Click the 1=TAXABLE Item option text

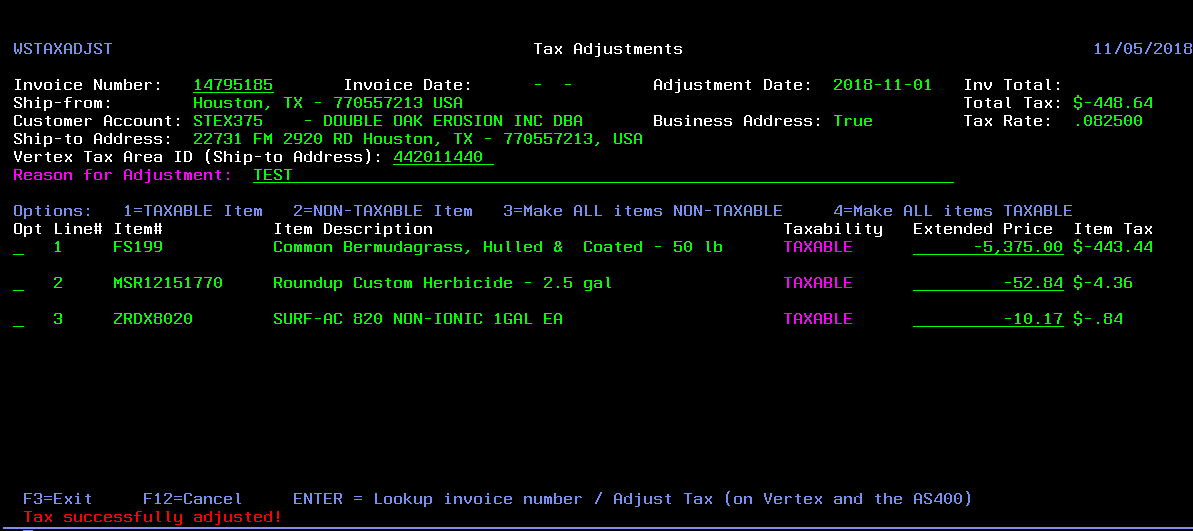pyautogui.click(x=192, y=211)
